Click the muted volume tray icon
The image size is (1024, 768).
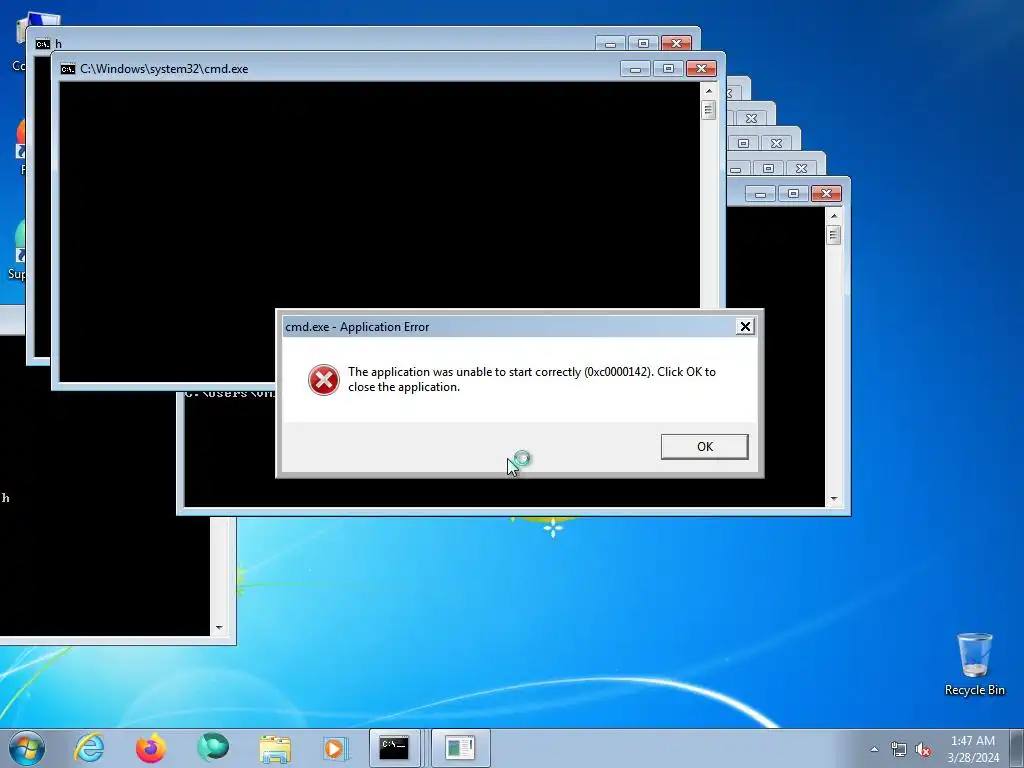pyautogui.click(x=923, y=749)
